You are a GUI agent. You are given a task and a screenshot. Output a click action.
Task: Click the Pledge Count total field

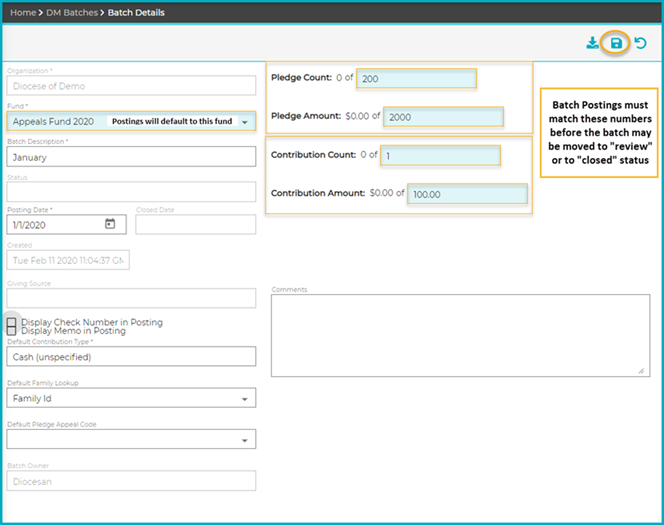click(x=416, y=78)
